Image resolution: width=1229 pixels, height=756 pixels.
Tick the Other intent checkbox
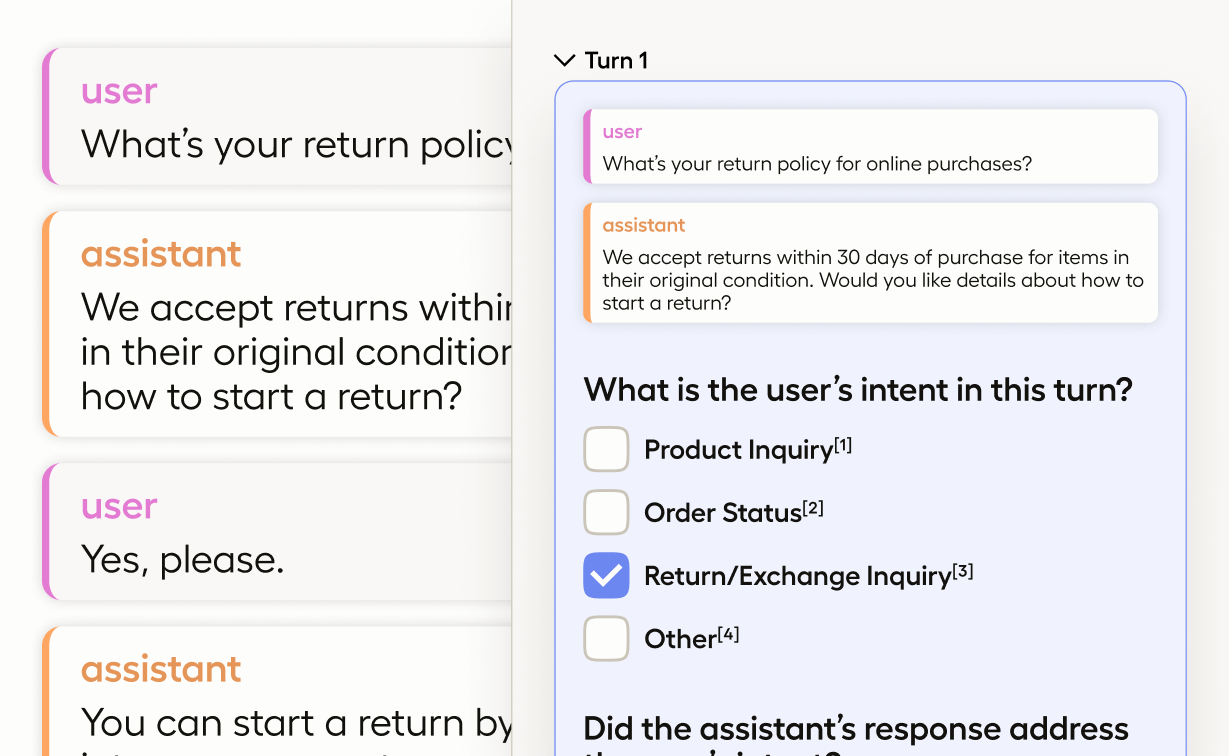click(606, 639)
